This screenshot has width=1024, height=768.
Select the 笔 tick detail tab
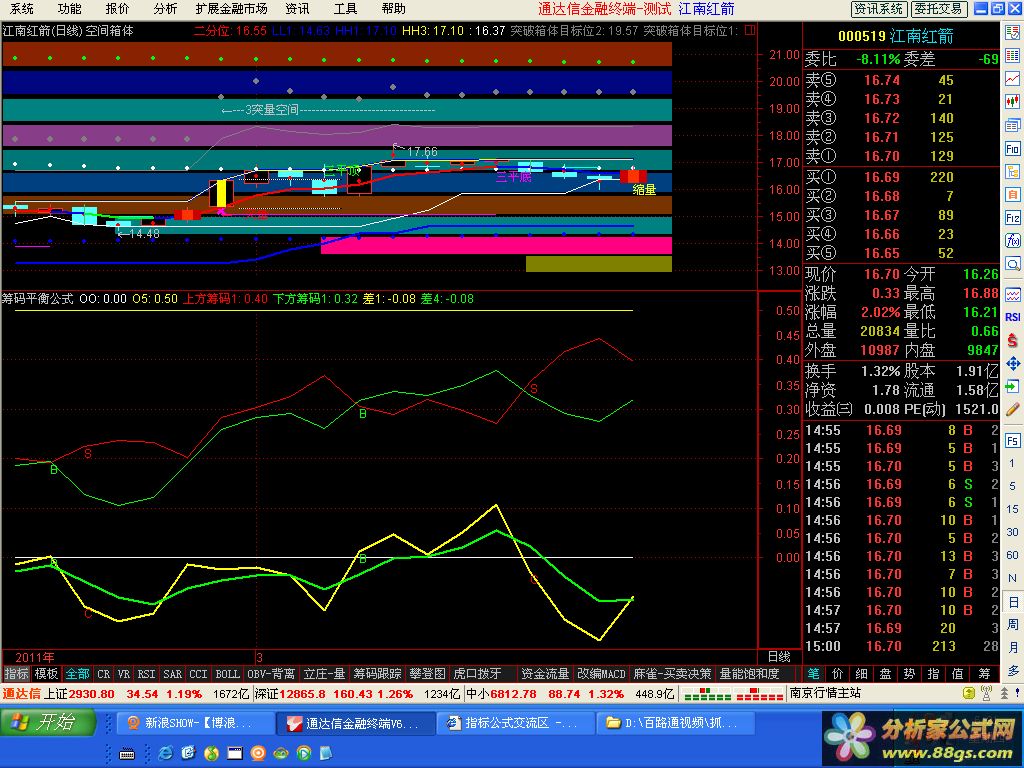tap(814, 673)
